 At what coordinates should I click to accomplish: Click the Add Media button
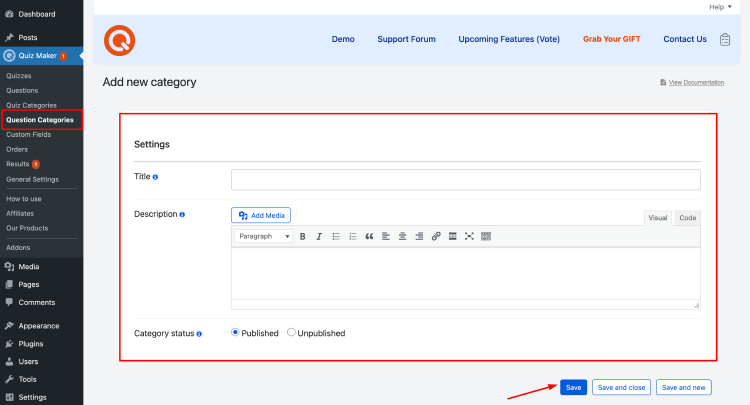coord(261,215)
